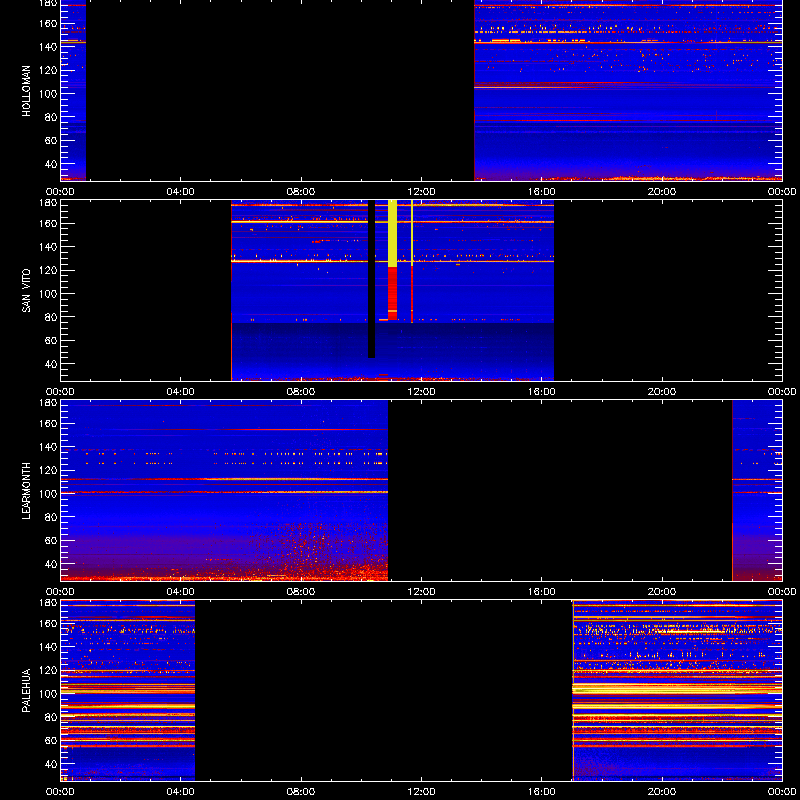The width and height of the screenshot is (800, 800).
Task: Pick the 16:00 tick label under San Vito panel
Action: [x=541, y=392]
